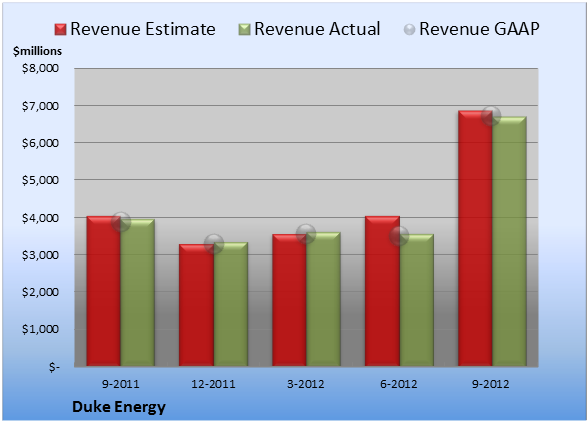Viewport: 588px width, 422px height.
Task: Select the green actual bar for 3-2012
Action: pyautogui.click(x=323, y=299)
